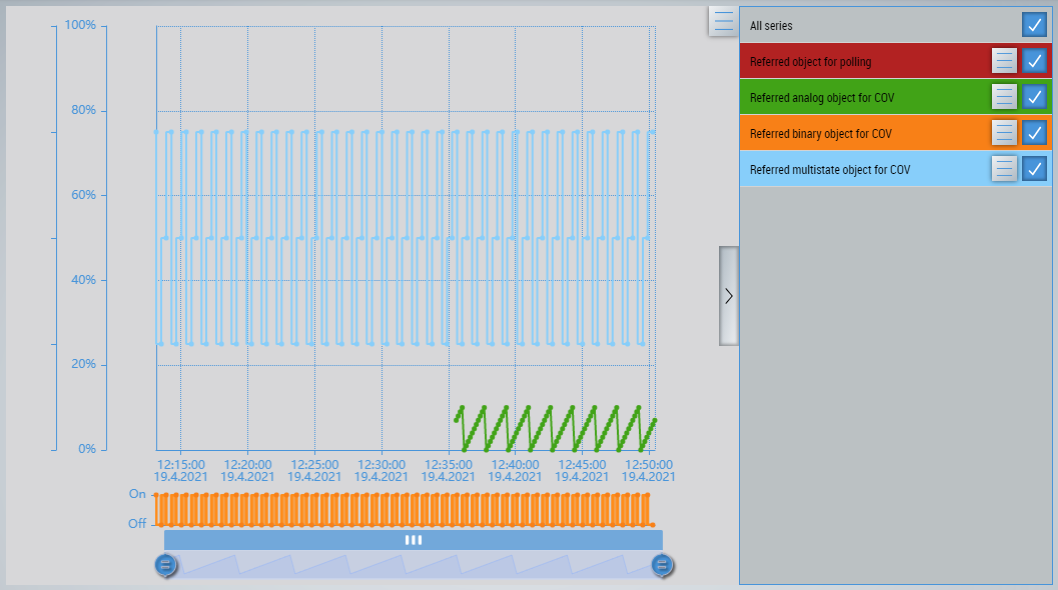Uncheck the All series checkbox
The height and width of the screenshot is (590, 1058).
[1034, 25]
